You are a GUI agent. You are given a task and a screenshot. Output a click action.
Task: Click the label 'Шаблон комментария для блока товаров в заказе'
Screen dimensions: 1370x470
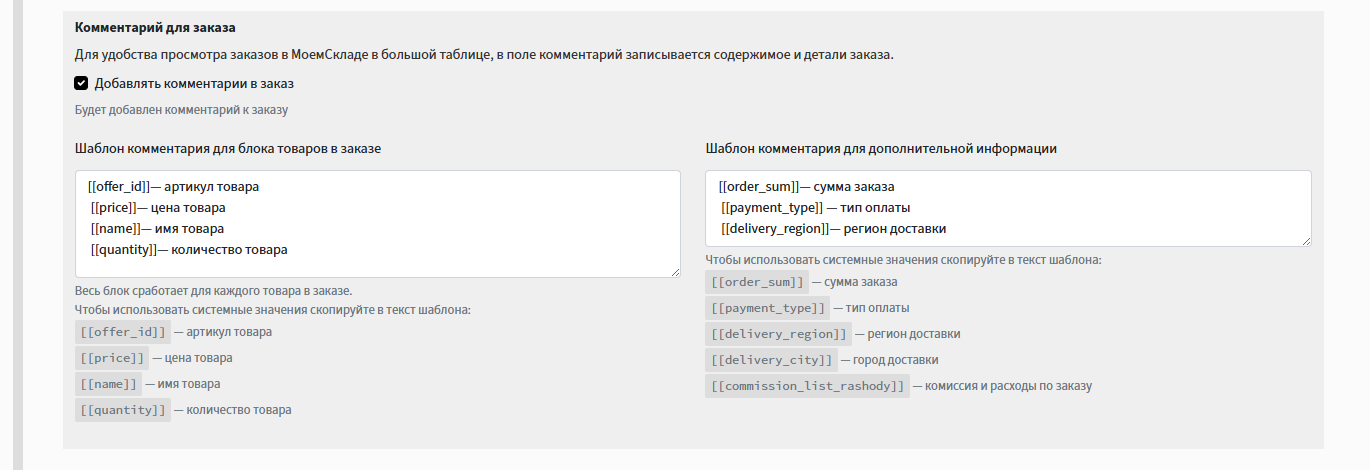(228, 148)
